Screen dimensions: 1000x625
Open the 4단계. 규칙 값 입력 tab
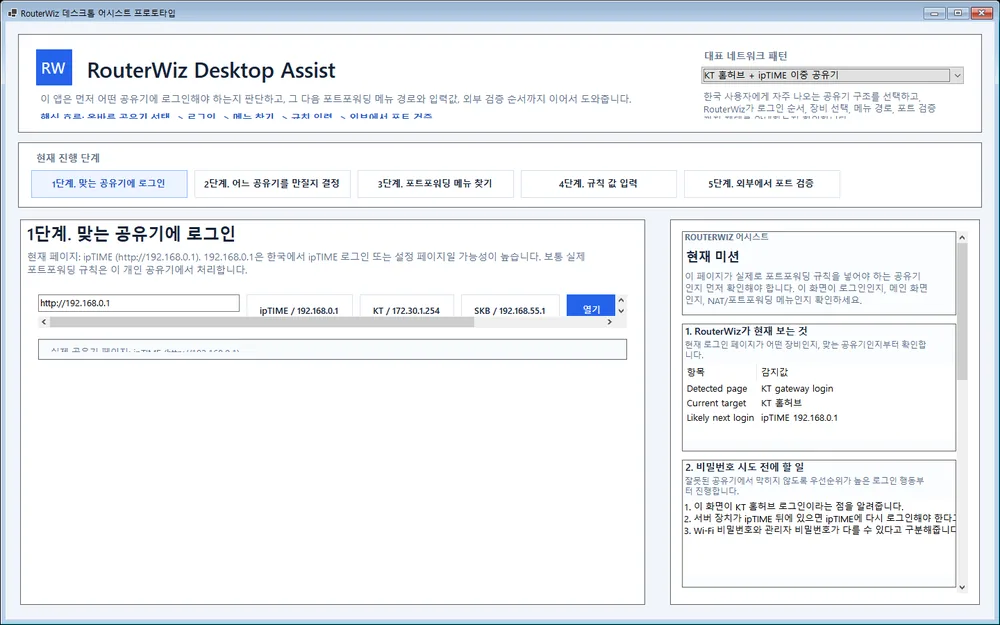(x=599, y=184)
